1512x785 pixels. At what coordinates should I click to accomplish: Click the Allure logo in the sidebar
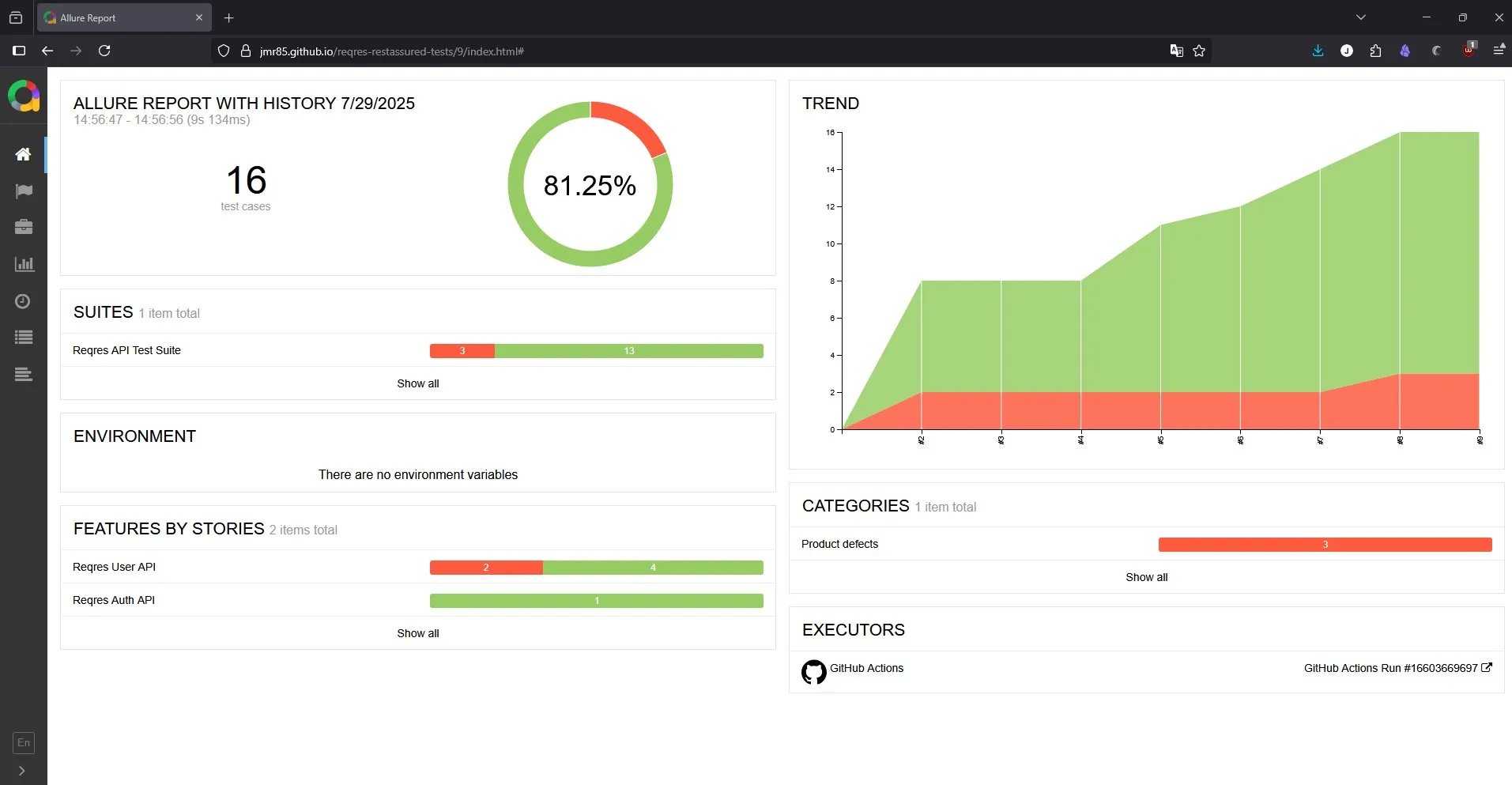24,96
